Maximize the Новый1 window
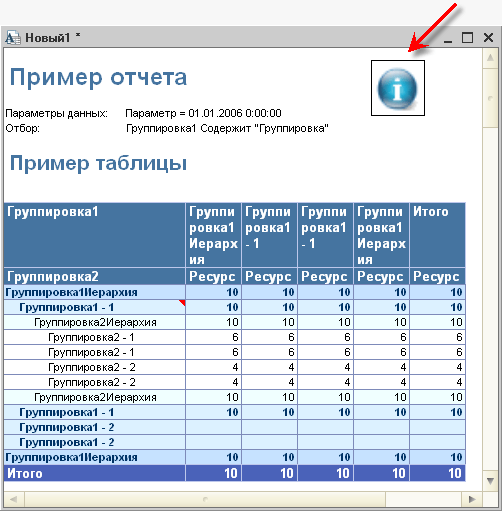Image resolution: width=502 pixels, height=511 pixels. 467,37
